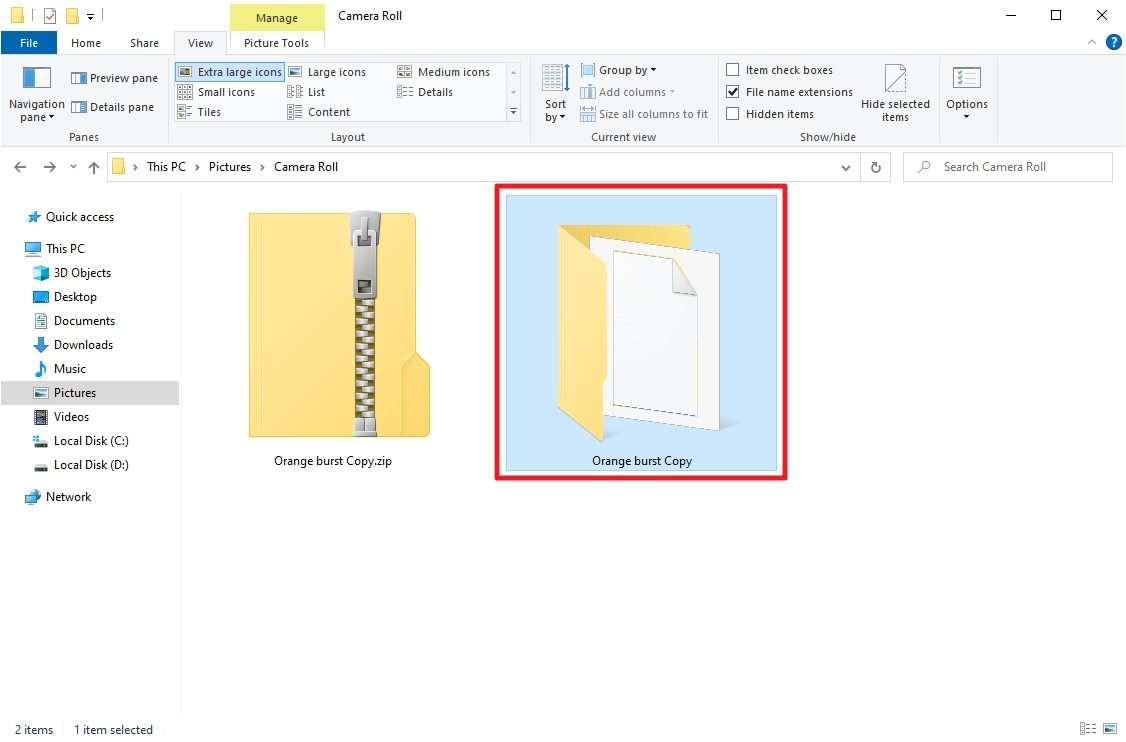Open Videos in the sidebar
Image resolution: width=1126 pixels, height=742 pixels.
pyautogui.click(x=62, y=417)
